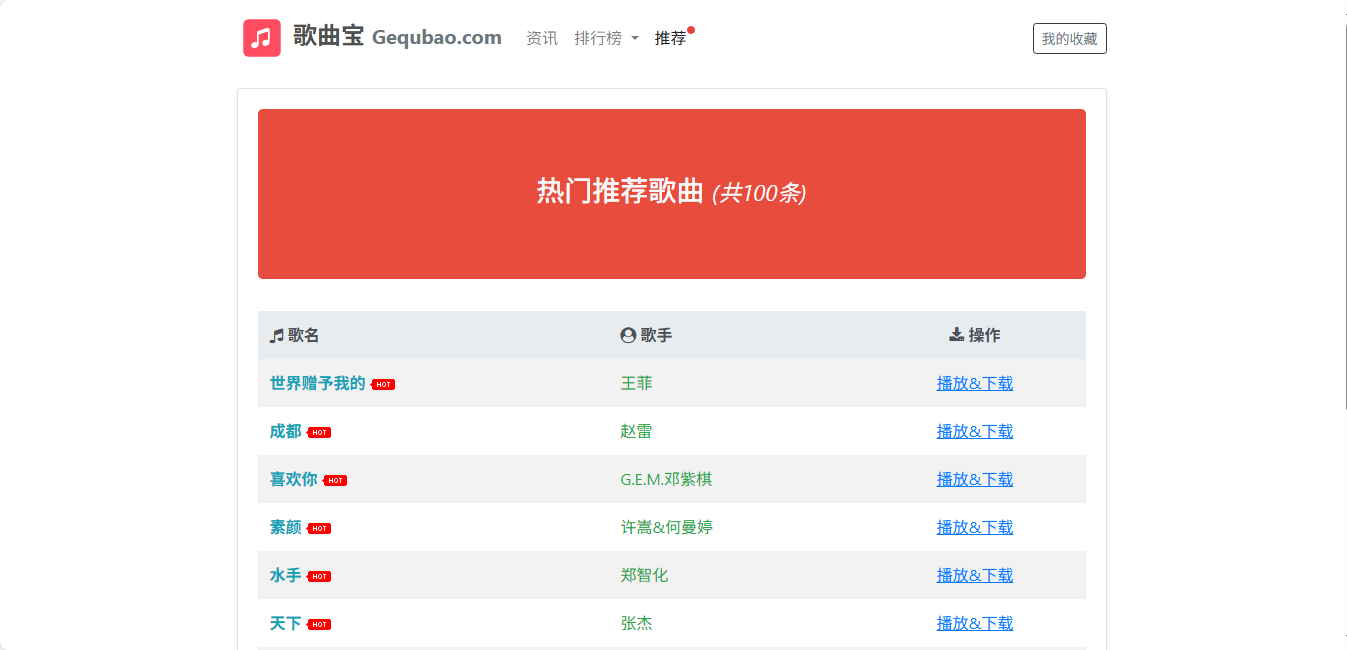The image size is (1347, 650).
Task: Click 播放&下载 for 水手
Action: point(974,576)
